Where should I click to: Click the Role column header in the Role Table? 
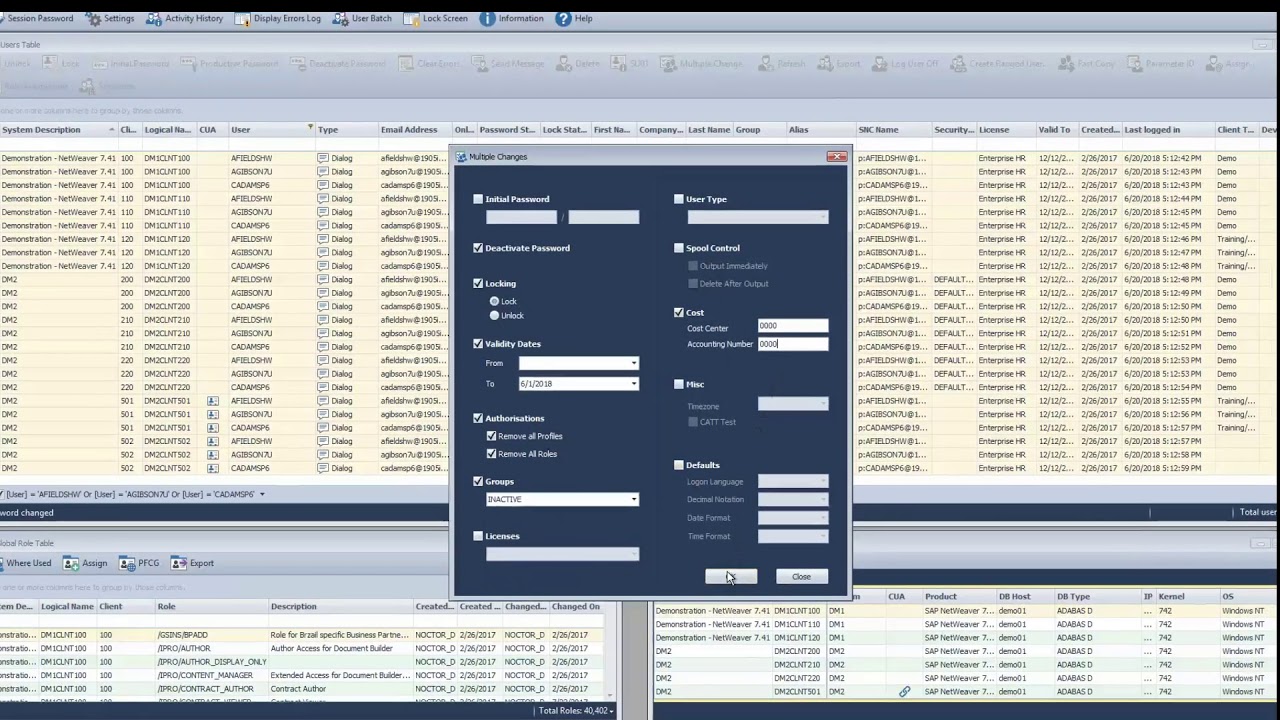pyautogui.click(x=210, y=606)
